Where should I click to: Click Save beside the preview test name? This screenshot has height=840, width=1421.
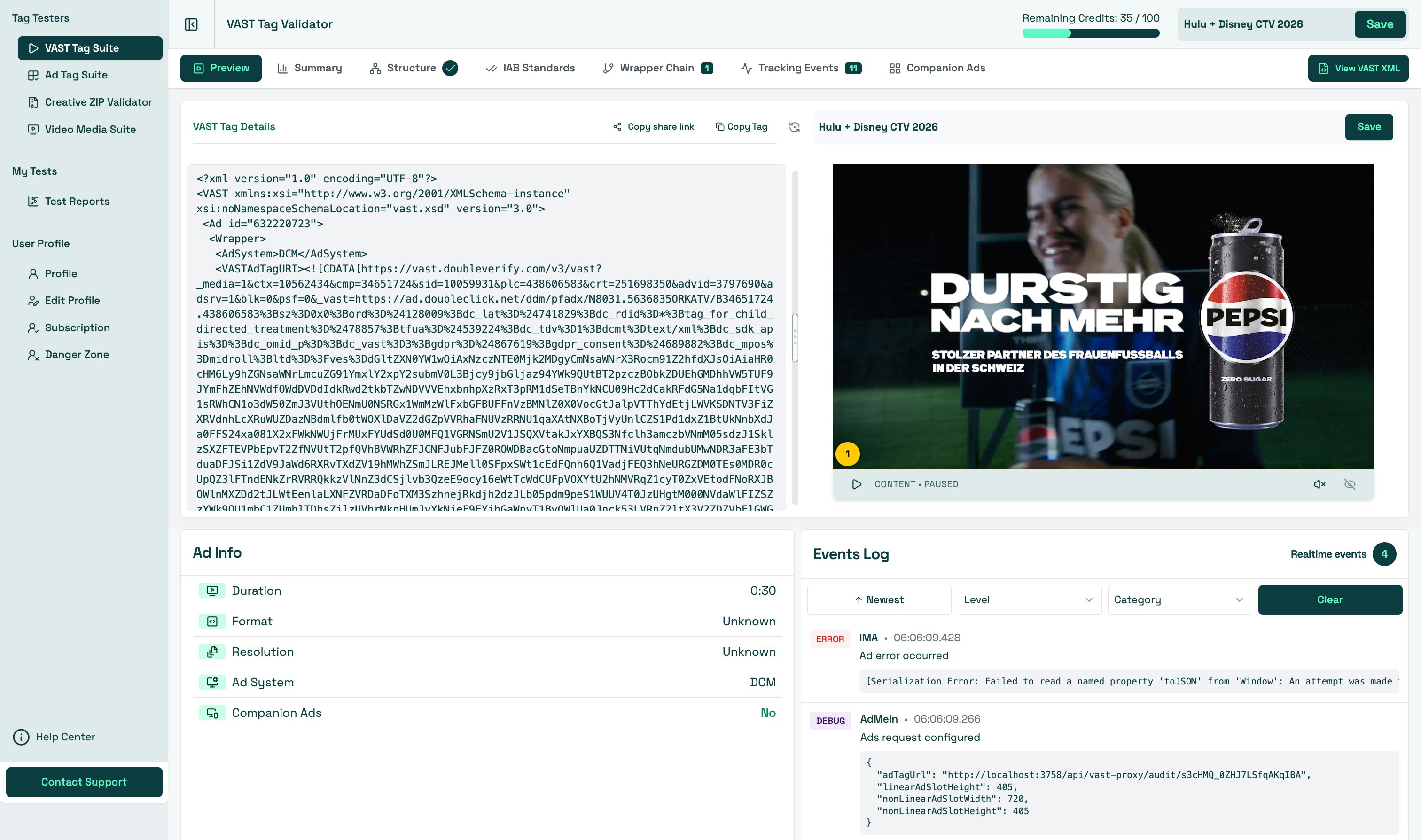(x=1369, y=127)
